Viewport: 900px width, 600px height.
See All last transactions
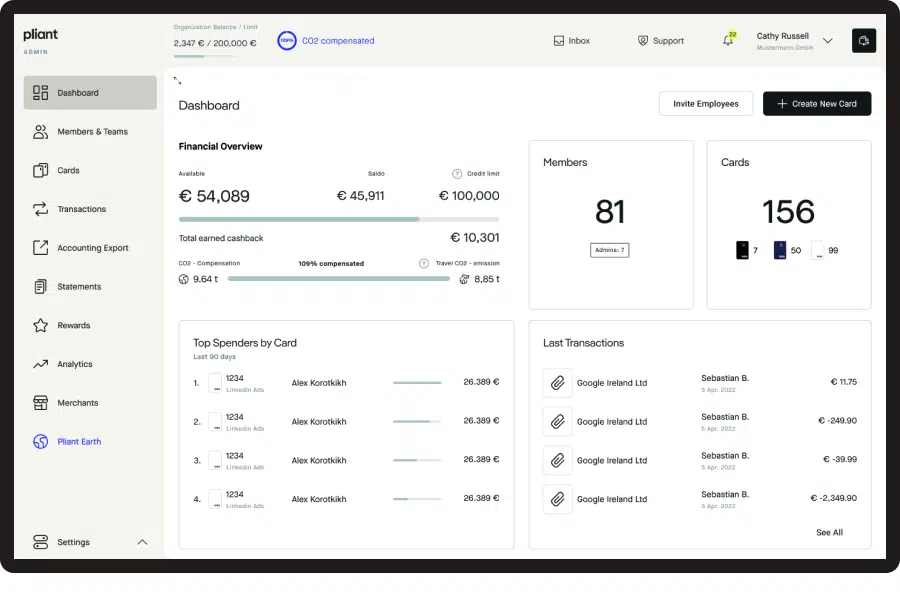point(829,532)
